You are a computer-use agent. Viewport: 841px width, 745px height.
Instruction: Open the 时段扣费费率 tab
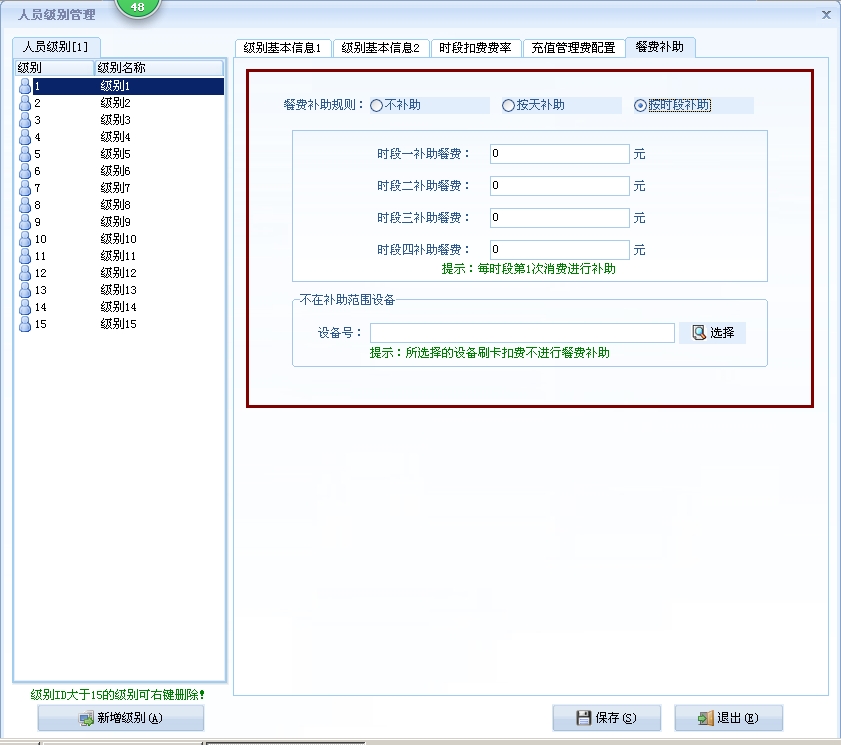tap(475, 48)
